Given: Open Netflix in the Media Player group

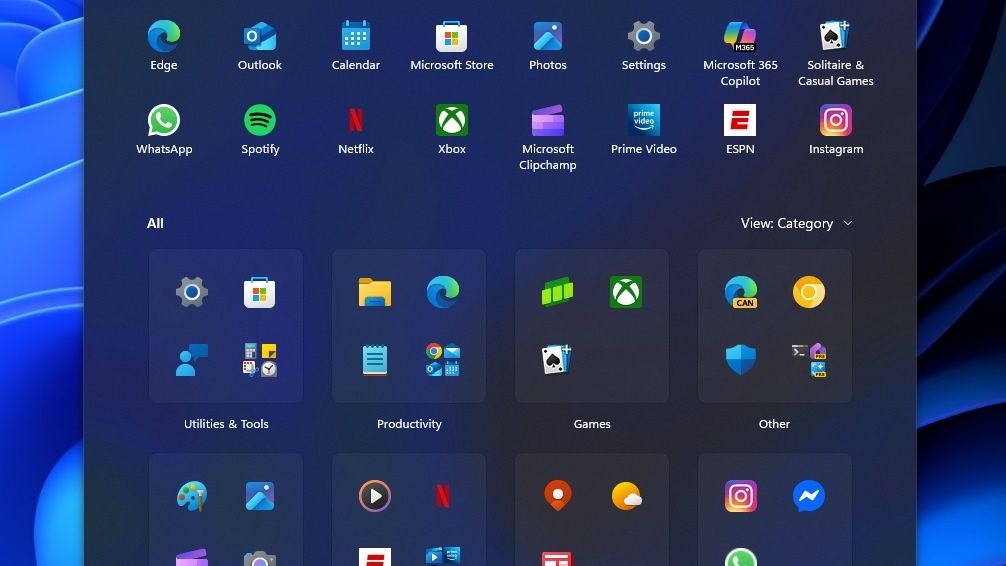Looking at the screenshot, I should [443, 496].
